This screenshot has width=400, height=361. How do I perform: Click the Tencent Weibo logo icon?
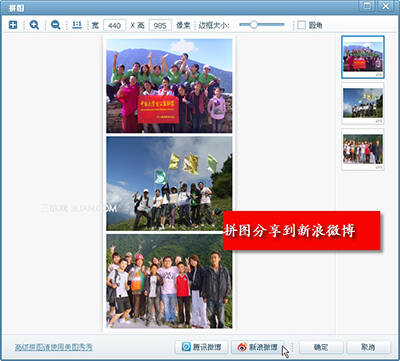(186, 347)
